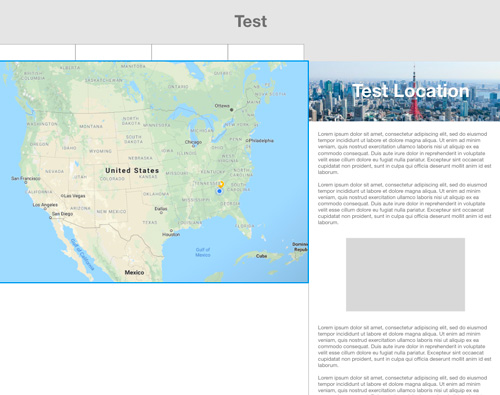This screenshot has height=395, width=500.
Task: Click the "Gulf of California" water label
Action: click(x=82, y=255)
